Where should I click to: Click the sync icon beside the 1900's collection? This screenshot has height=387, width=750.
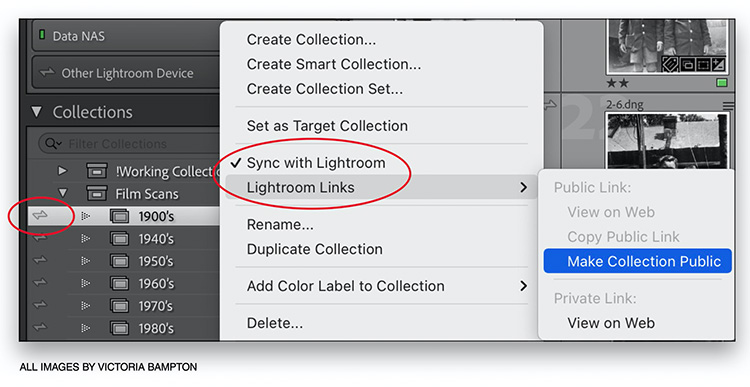click(x=41, y=216)
